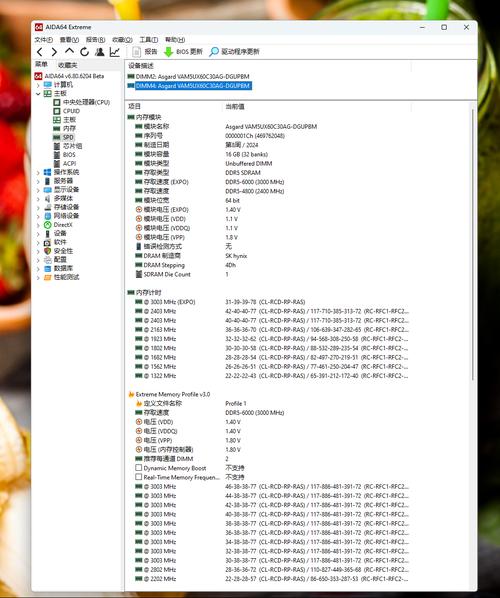
Task: Open the user icon in the toolbar
Action: (x=100, y=51)
